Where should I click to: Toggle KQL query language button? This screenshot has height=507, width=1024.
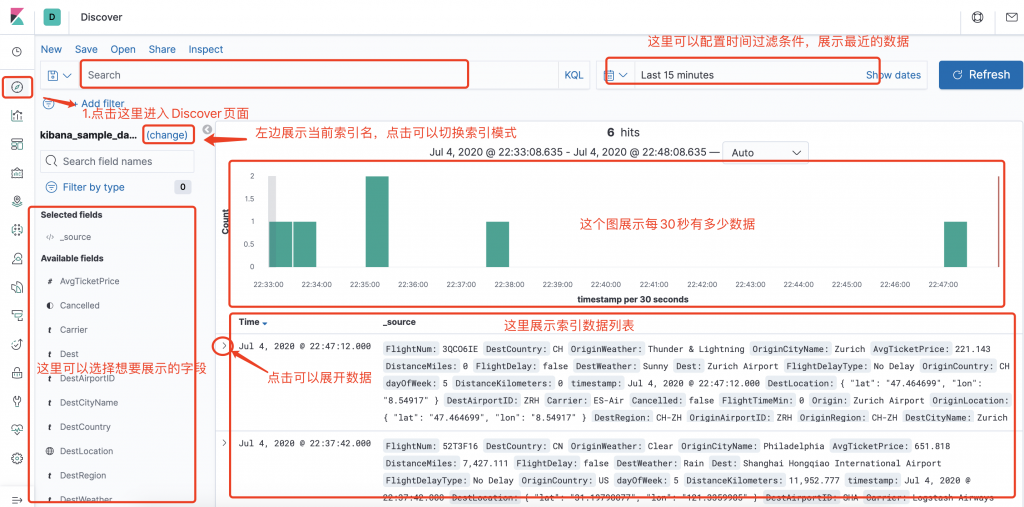(574, 75)
